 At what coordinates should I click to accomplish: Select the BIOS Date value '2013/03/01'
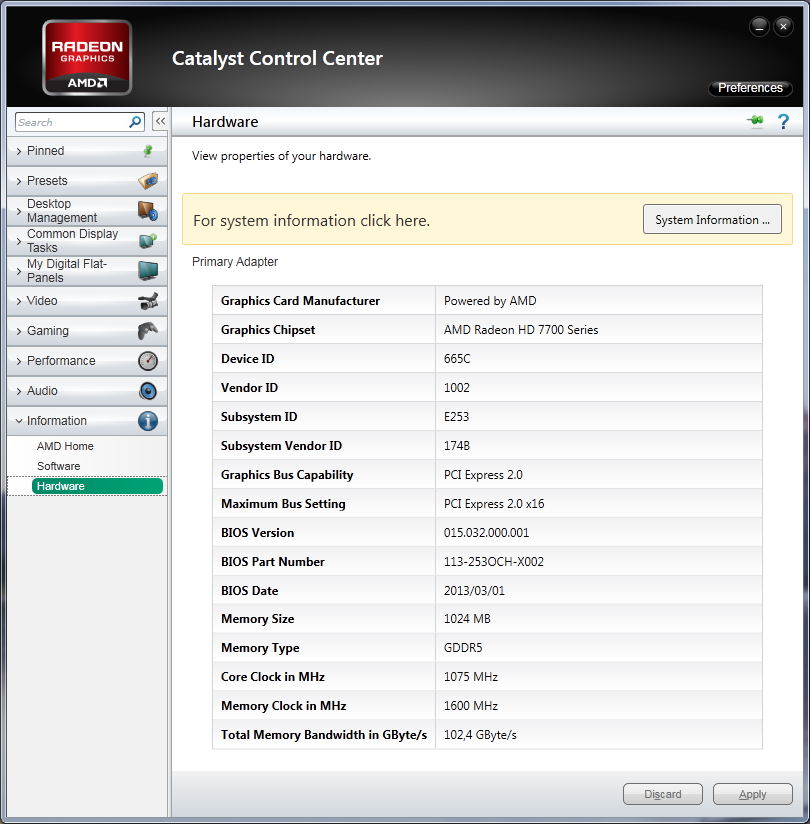[x=474, y=591]
